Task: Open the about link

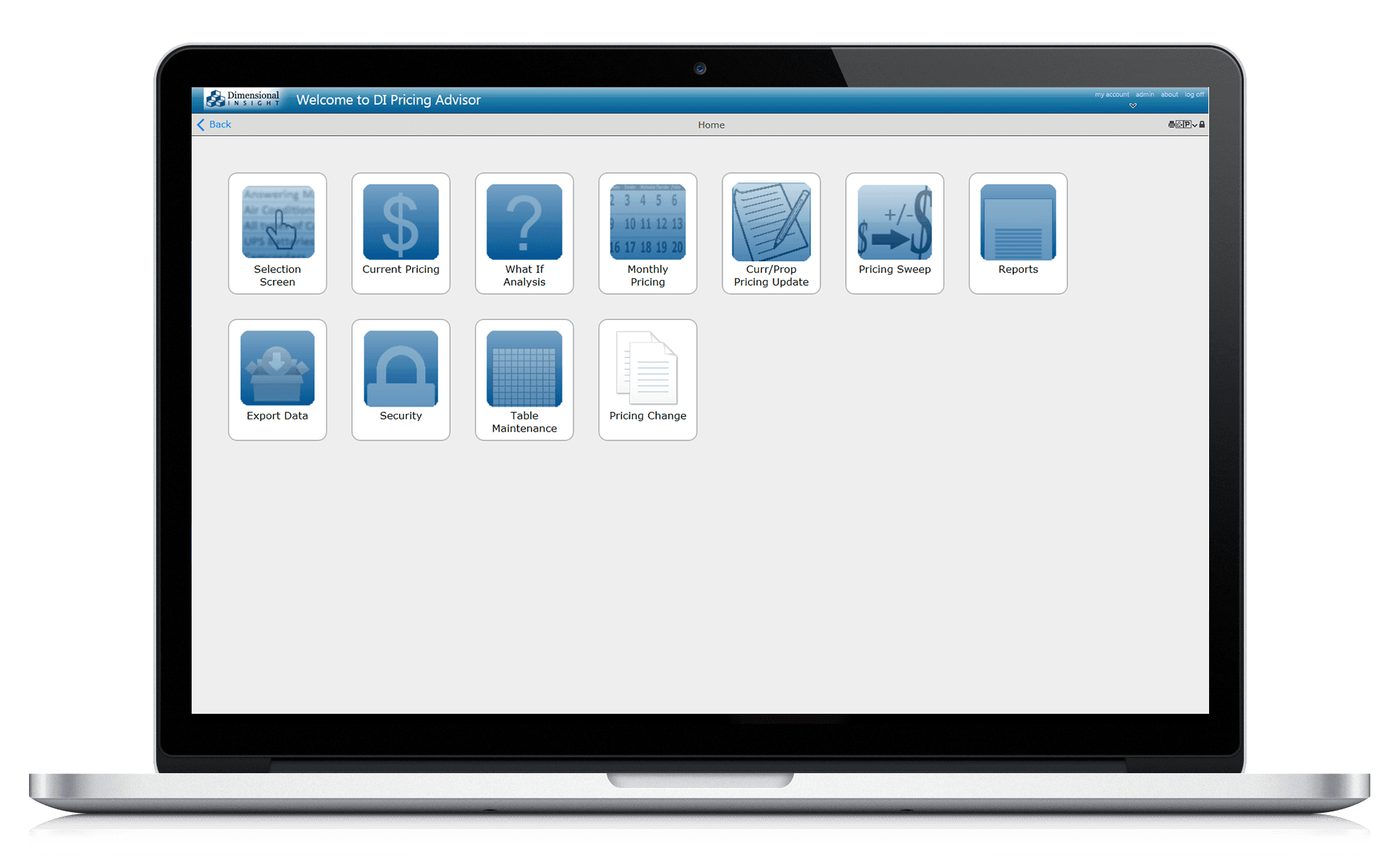Action: point(1169,95)
